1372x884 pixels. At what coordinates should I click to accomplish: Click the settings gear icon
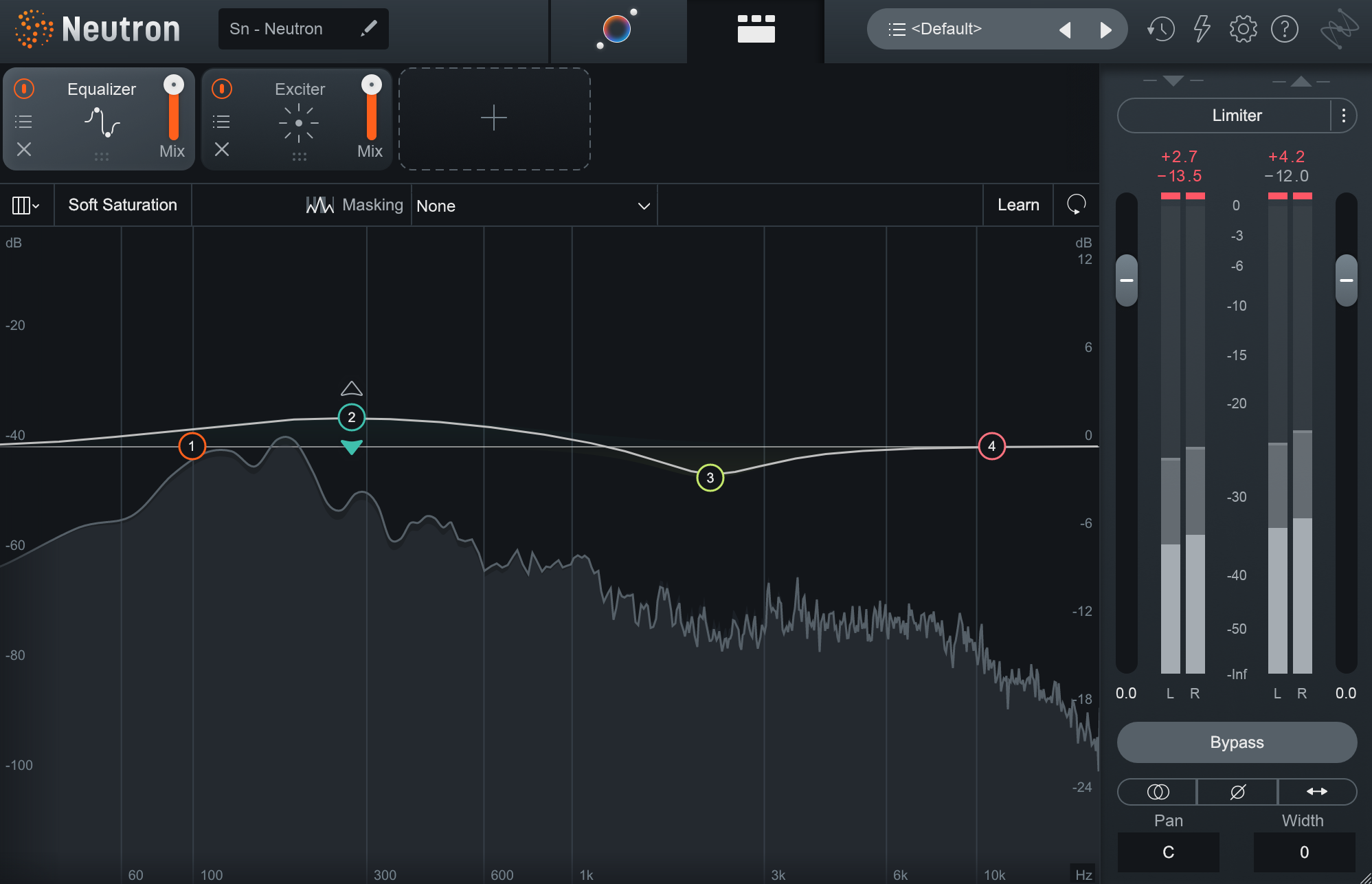click(x=1242, y=27)
